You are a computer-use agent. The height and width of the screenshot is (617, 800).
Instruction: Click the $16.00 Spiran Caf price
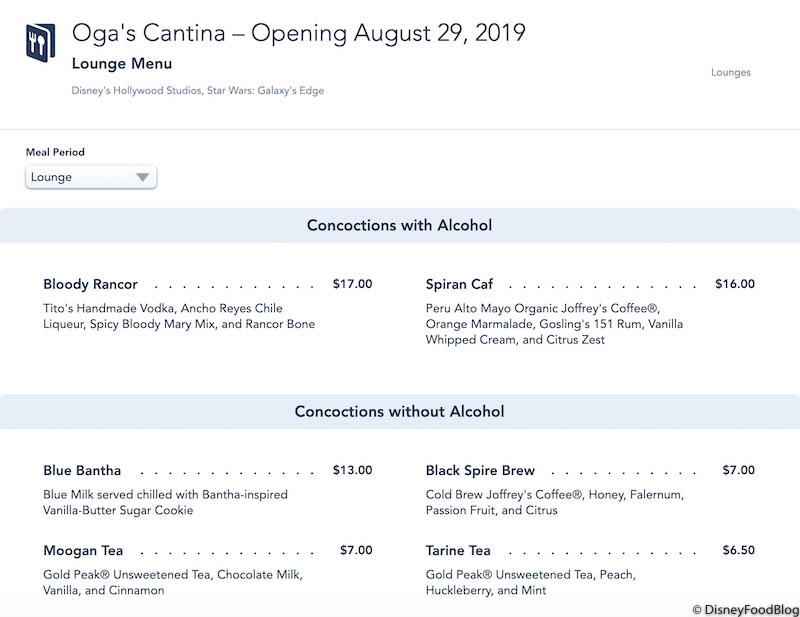tap(735, 284)
